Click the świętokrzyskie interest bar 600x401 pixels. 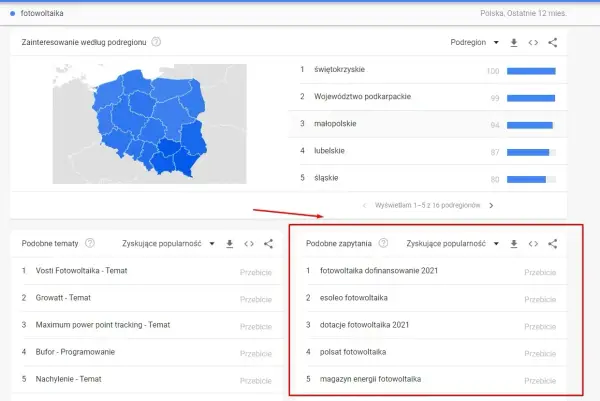point(531,71)
